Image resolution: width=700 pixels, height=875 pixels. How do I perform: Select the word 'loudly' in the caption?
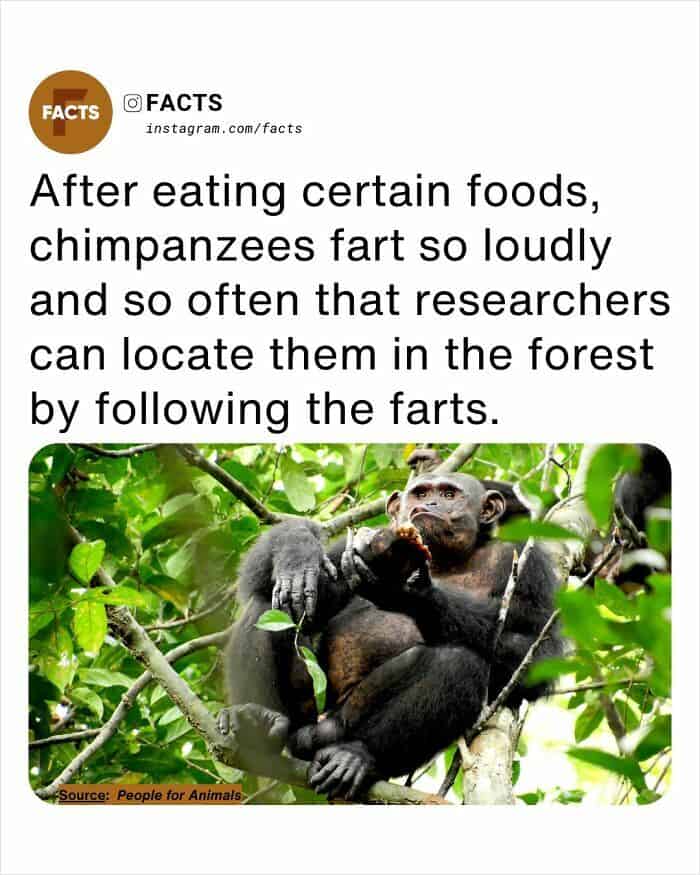(x=547, y=247)
